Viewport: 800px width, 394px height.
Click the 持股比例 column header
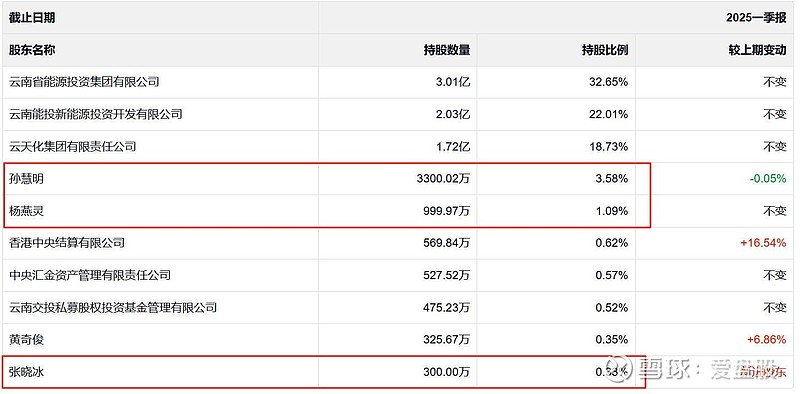(x=605, y=50)
